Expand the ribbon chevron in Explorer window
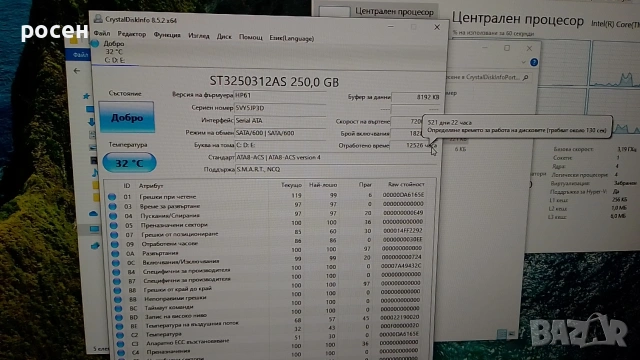 (x=523, y=62)
